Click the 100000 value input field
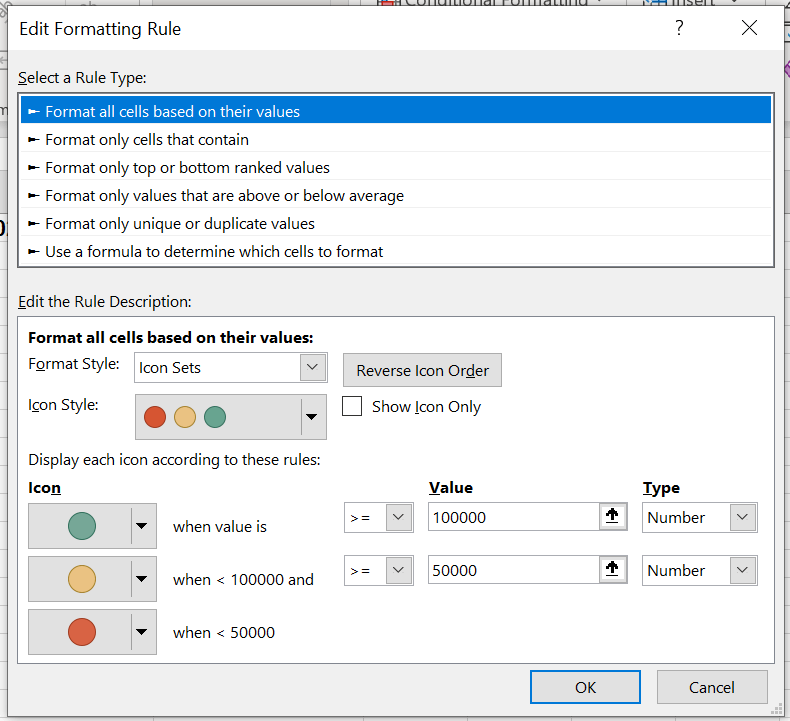Screen dimensions: 790x721 click(512, 517)
